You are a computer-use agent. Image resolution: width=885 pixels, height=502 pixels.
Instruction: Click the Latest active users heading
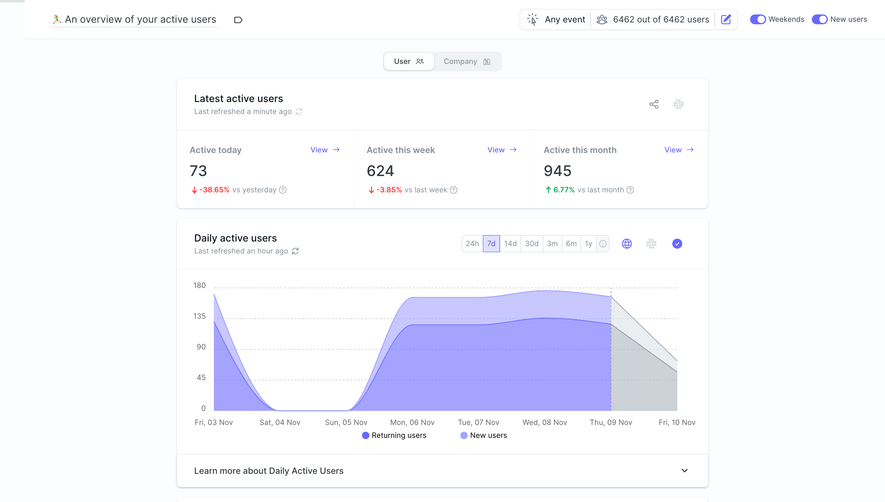coord(239,99)
